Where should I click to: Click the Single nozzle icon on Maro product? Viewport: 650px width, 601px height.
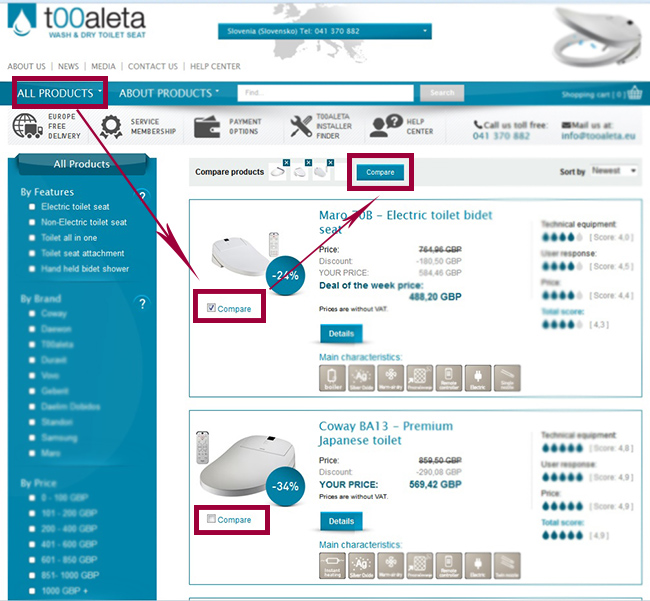click(507, 378)
